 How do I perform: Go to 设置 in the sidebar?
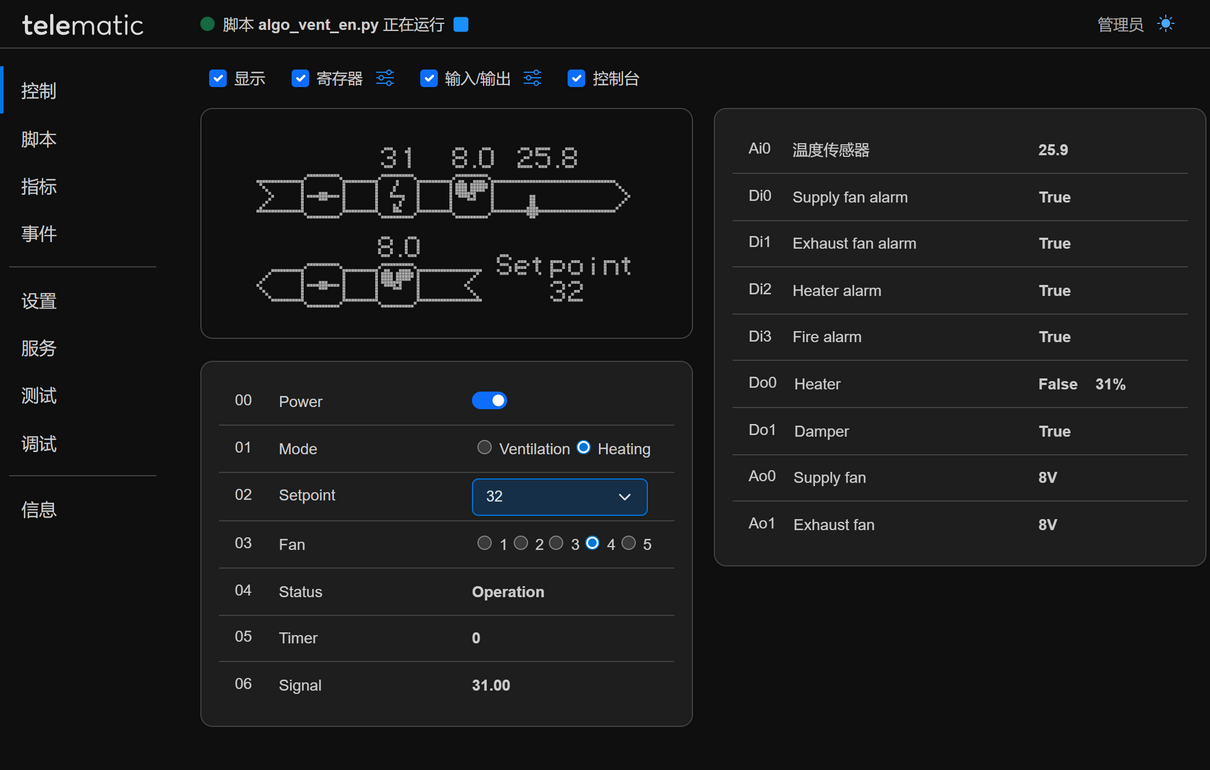pos(39,301)
